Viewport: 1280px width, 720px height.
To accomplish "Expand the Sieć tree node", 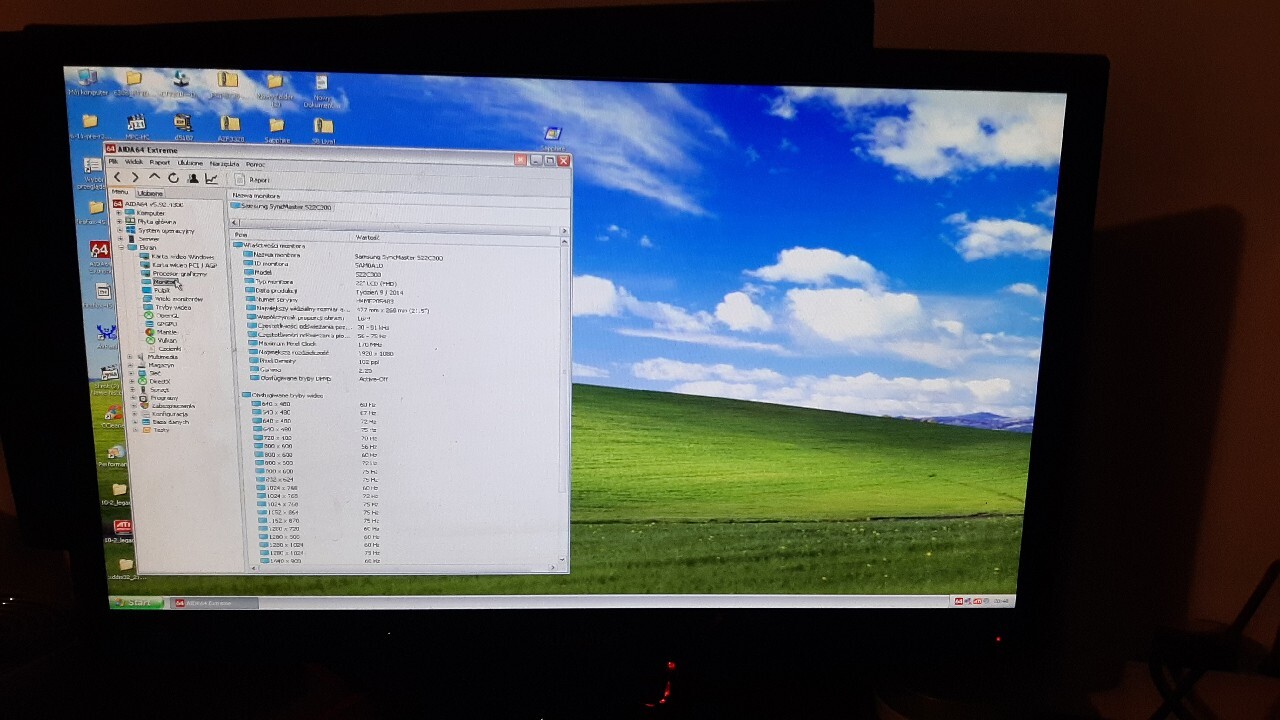I will (131, 373).
